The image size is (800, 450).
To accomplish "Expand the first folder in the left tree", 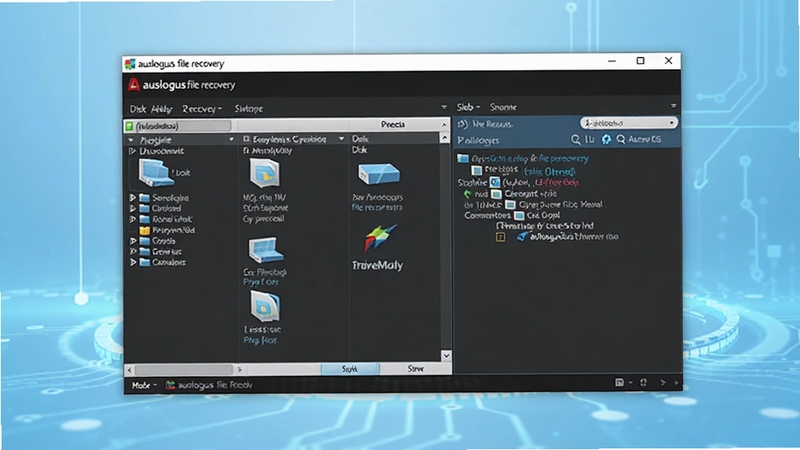I will coord(133,197).
